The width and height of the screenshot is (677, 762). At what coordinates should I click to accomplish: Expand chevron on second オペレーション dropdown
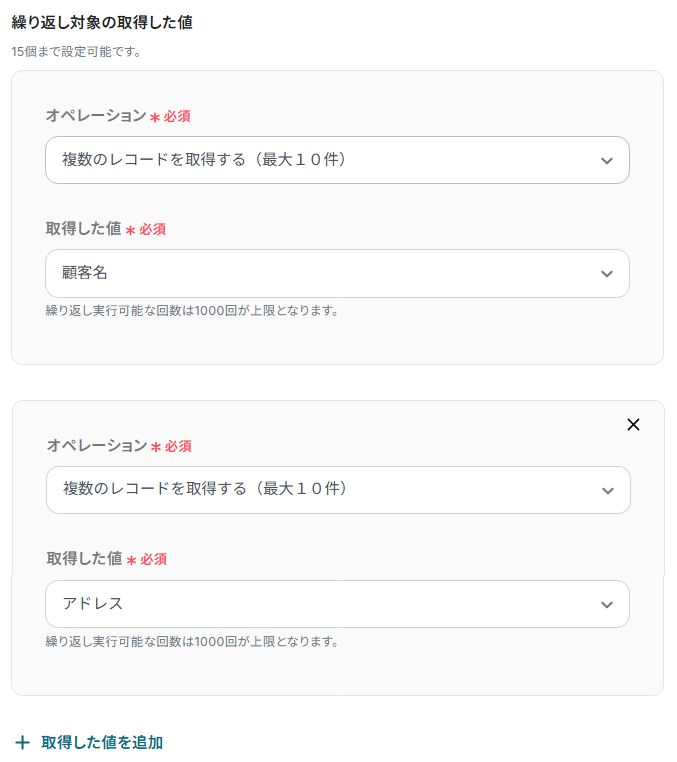click(x=607, y=491)
